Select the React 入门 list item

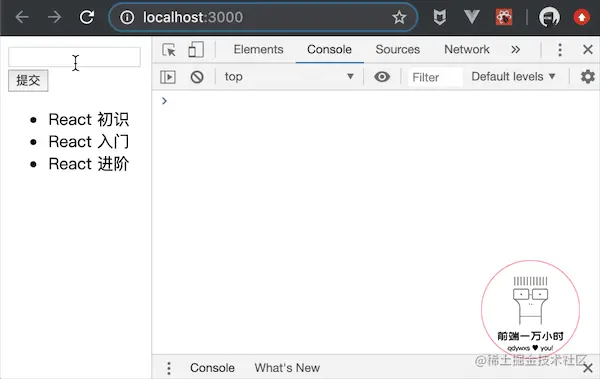pyautogui.click(x=89, y=142)
